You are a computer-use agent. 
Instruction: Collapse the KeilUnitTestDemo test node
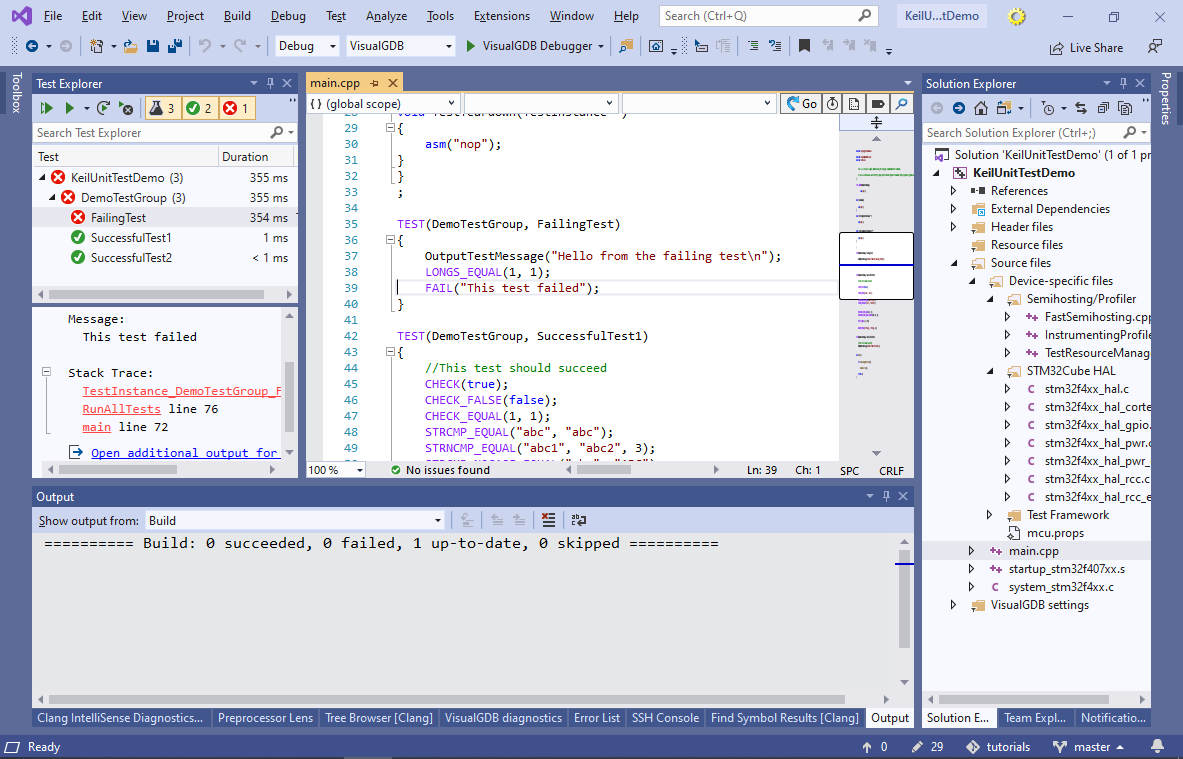[x=42, y=178]
